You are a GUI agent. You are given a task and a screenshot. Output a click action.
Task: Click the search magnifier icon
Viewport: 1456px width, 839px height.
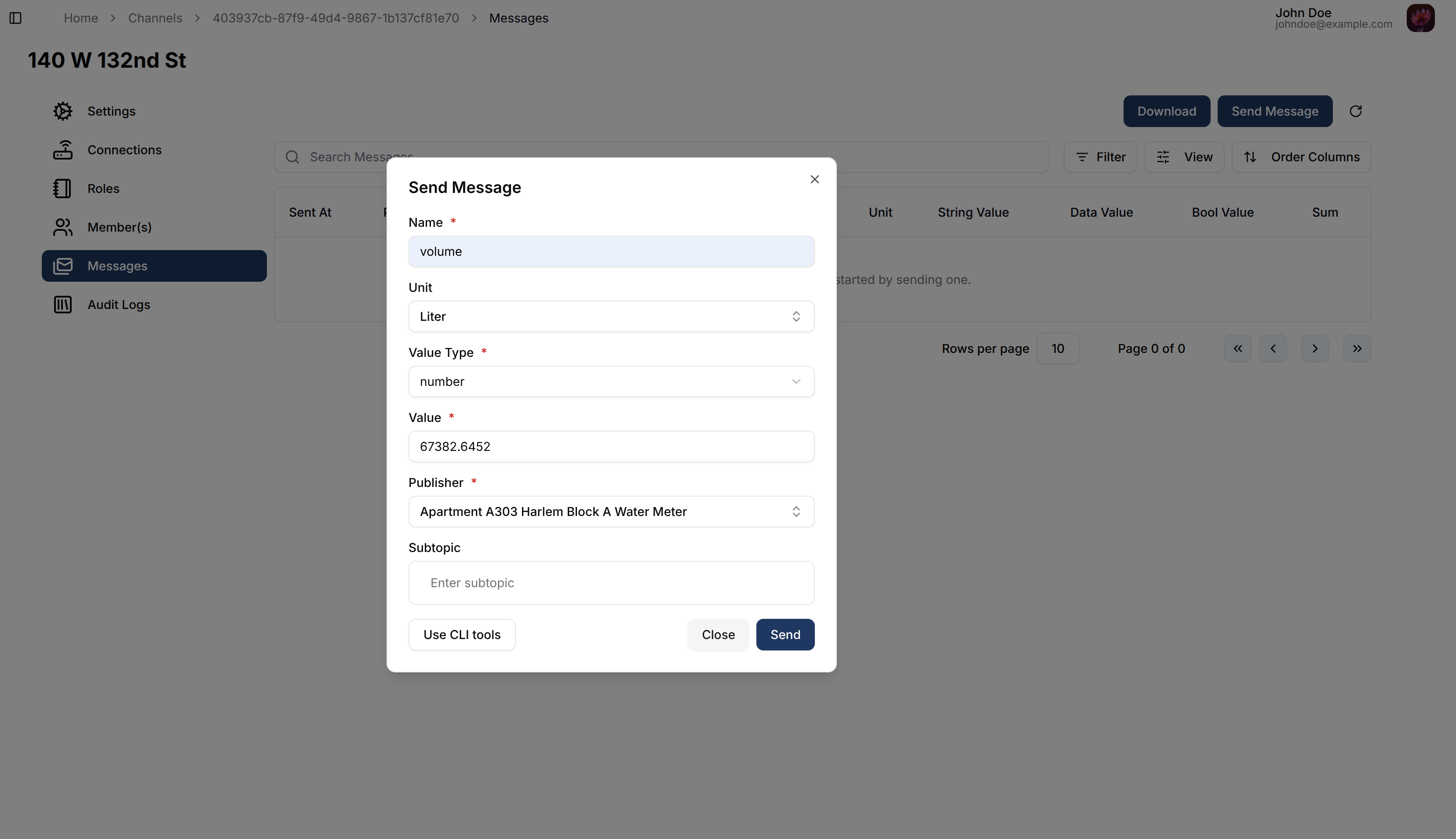(292, 157)
